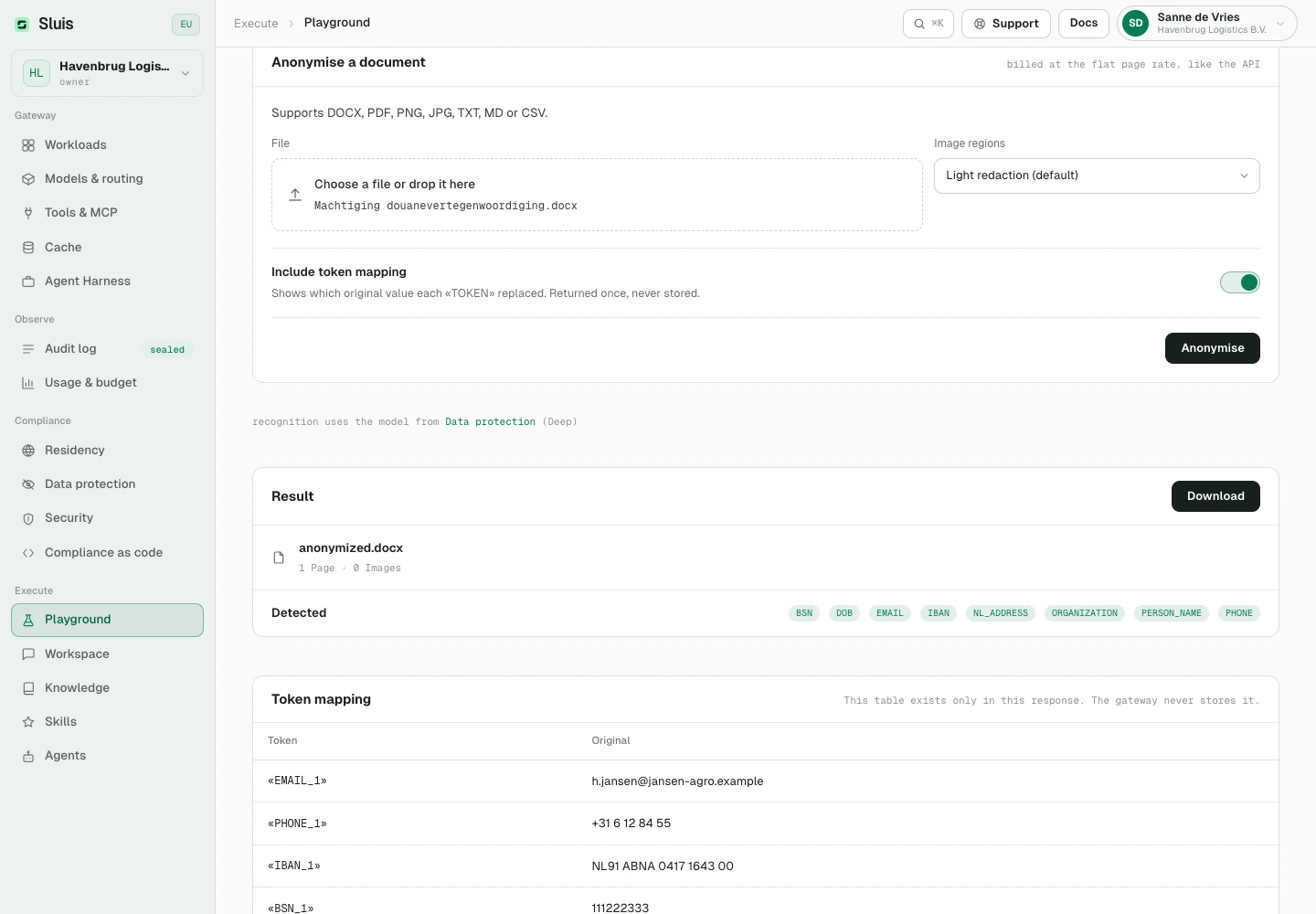
Task: Click the Security shield icon
Action: [28, 518]
